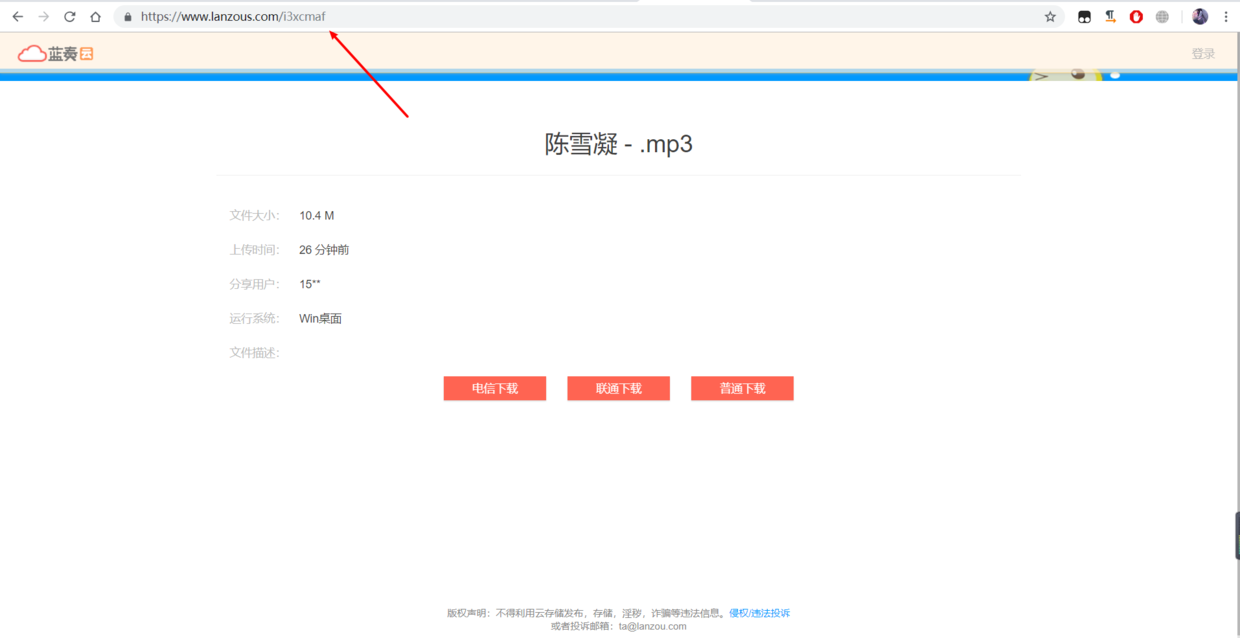This screenshot has height=638, width=1240.
Task: Start the 普通下载 download
Action: 742,388
